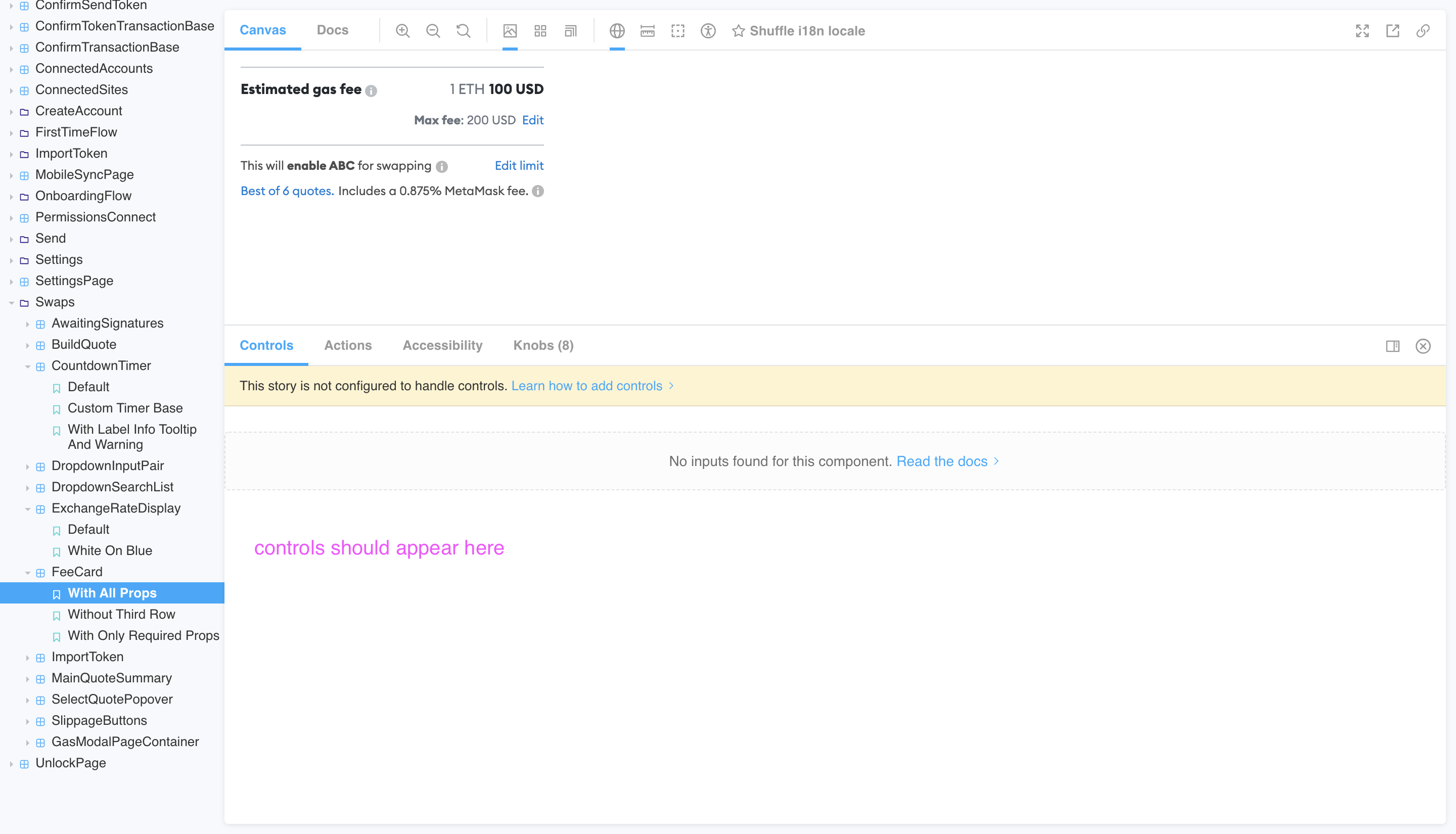
Task: Open the canvas in a new tab
Action: [x=1392, y=31]
